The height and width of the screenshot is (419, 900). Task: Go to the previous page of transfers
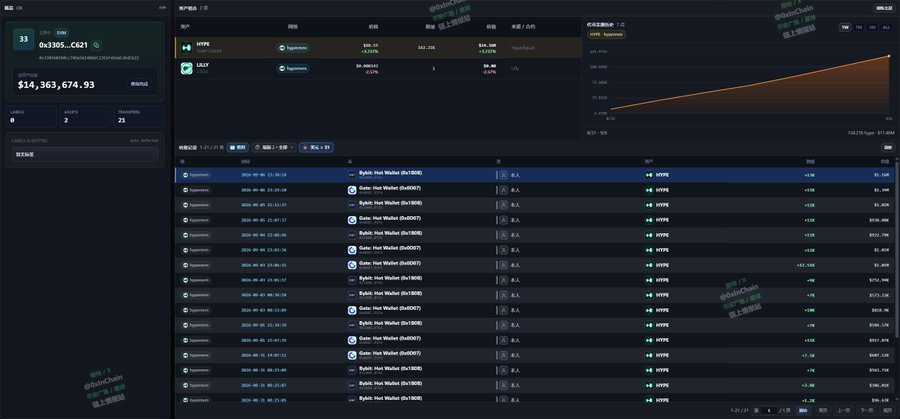843,410
